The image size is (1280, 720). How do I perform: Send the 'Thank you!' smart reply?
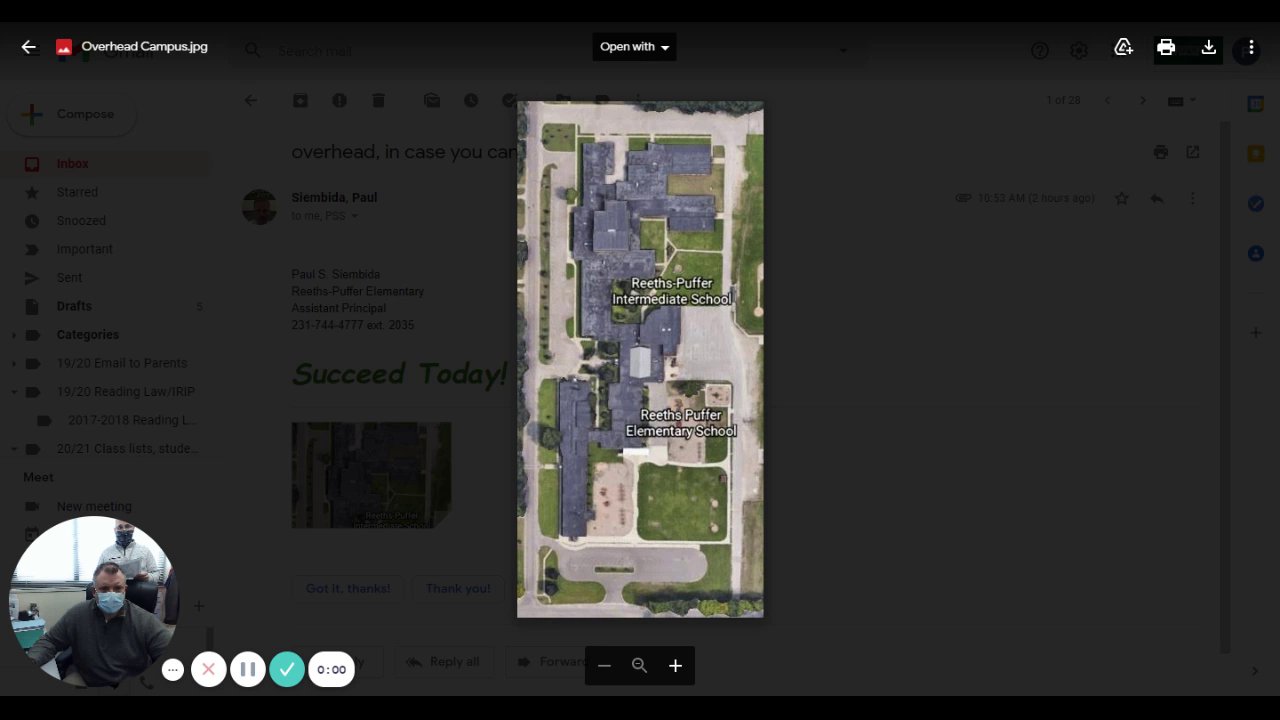pos(458,588)
